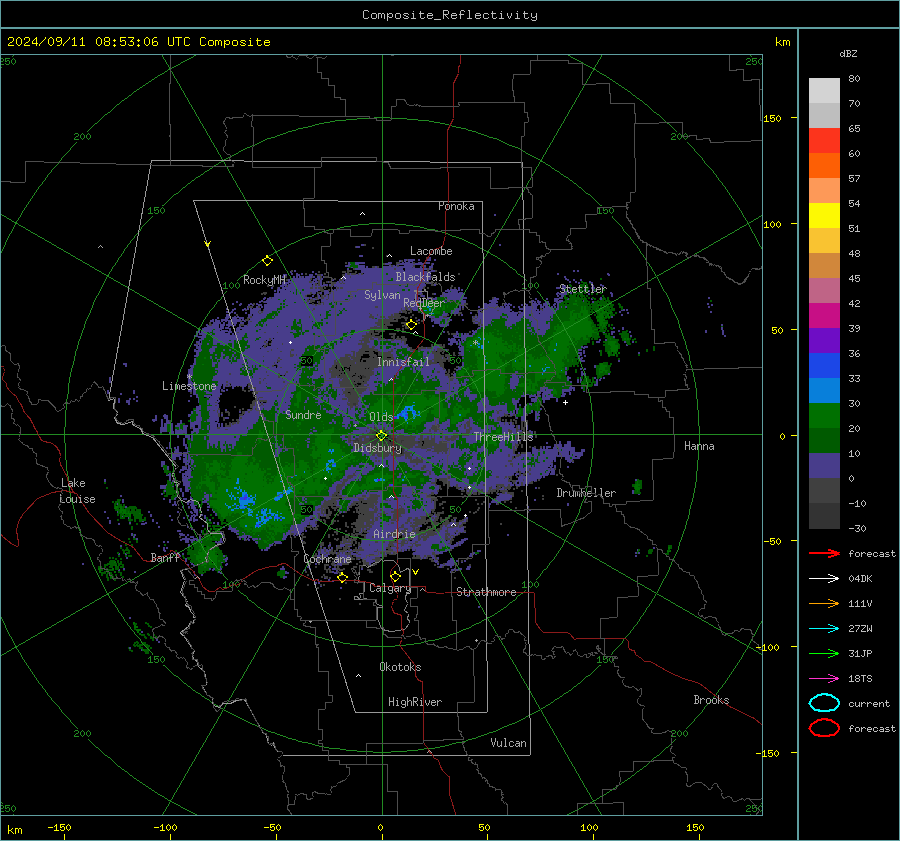Select the orange 111V arrow legend entry
The height and width of the screenshot is (841, 900).
(824, 603)
